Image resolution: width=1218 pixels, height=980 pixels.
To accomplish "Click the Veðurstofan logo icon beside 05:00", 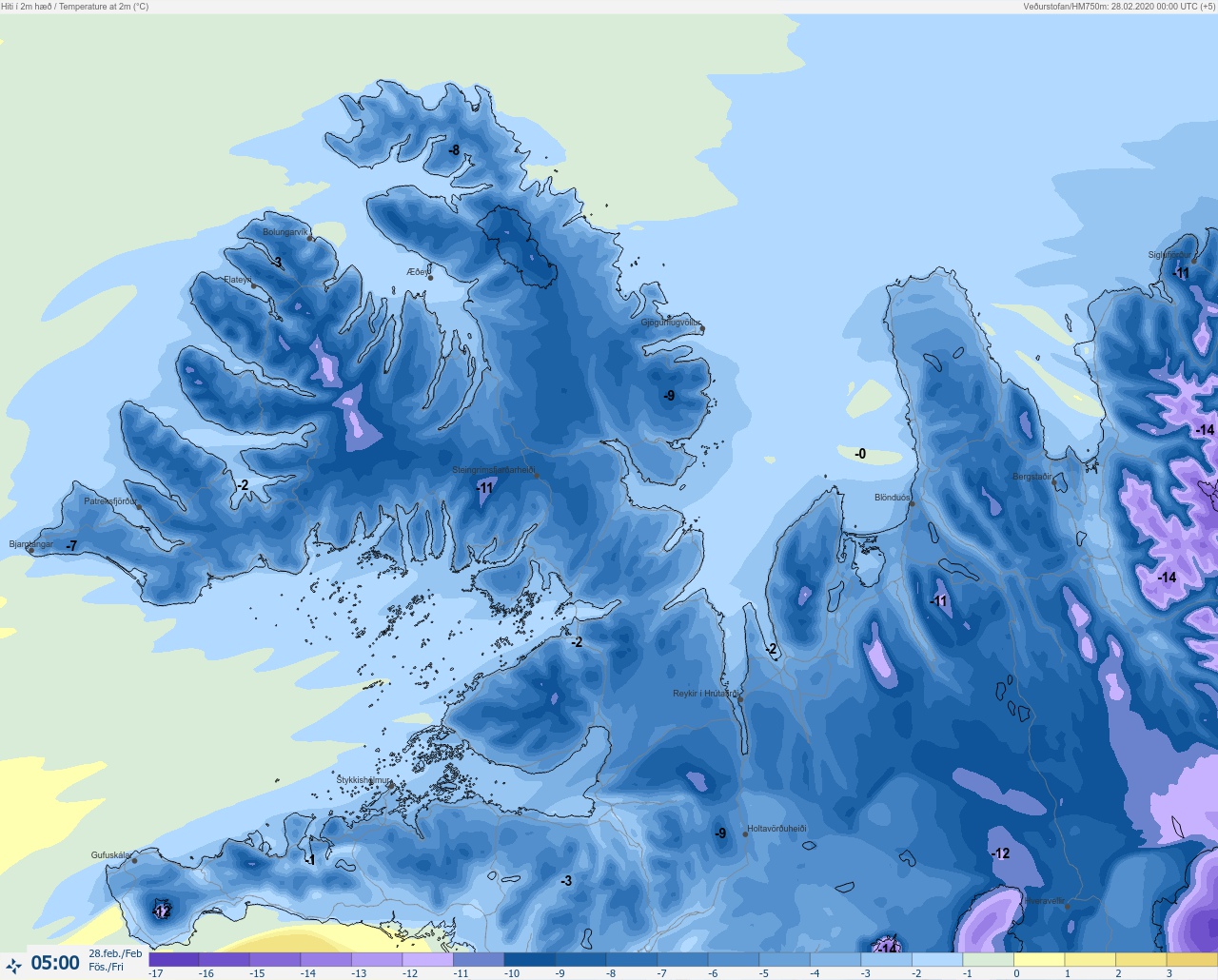I will (x=13, y=966).
